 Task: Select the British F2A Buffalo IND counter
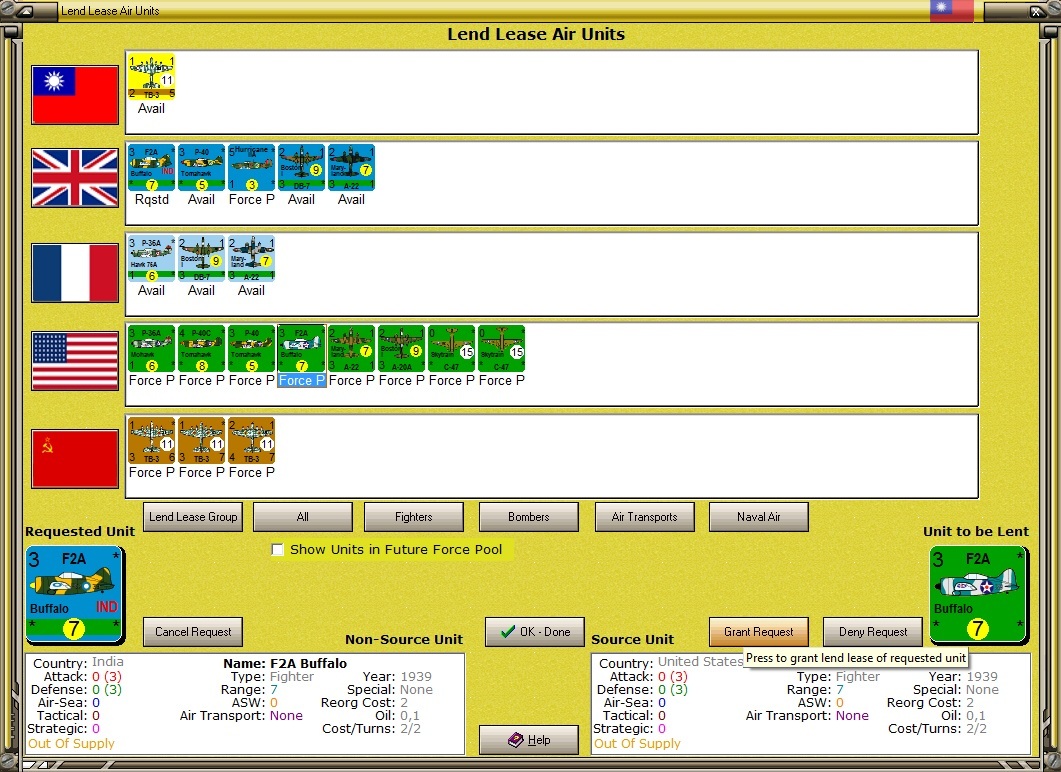(152, 168)
